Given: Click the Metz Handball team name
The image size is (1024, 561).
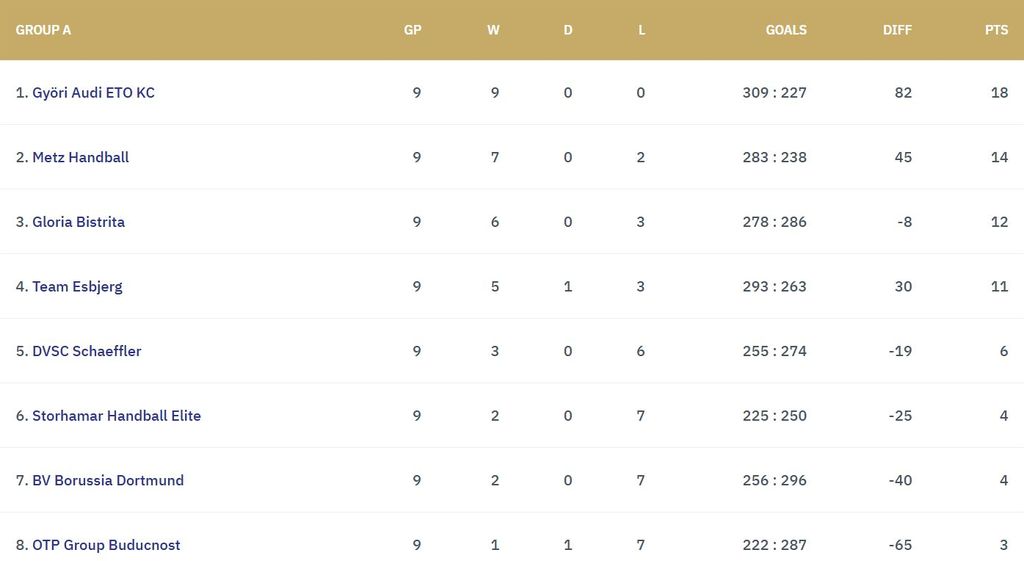Looking at the screenshot, I should point(80,157).
